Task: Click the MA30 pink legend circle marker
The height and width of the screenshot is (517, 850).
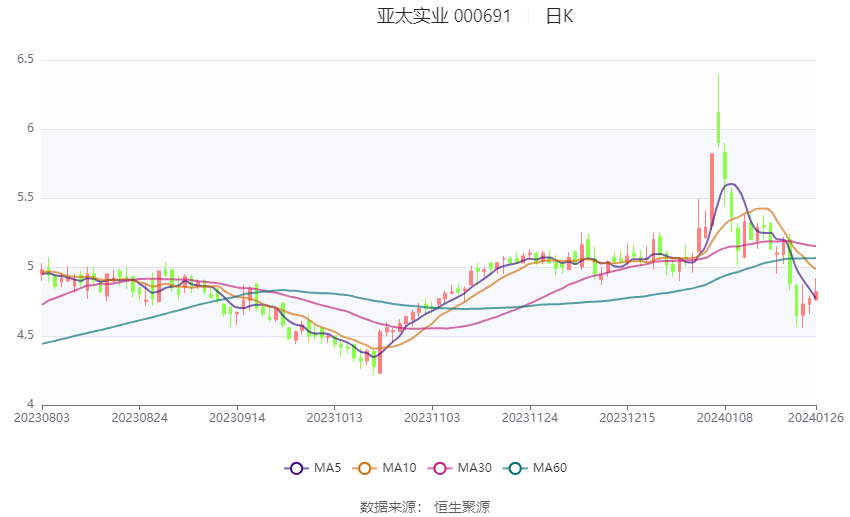Action: [x=440, y=468]
